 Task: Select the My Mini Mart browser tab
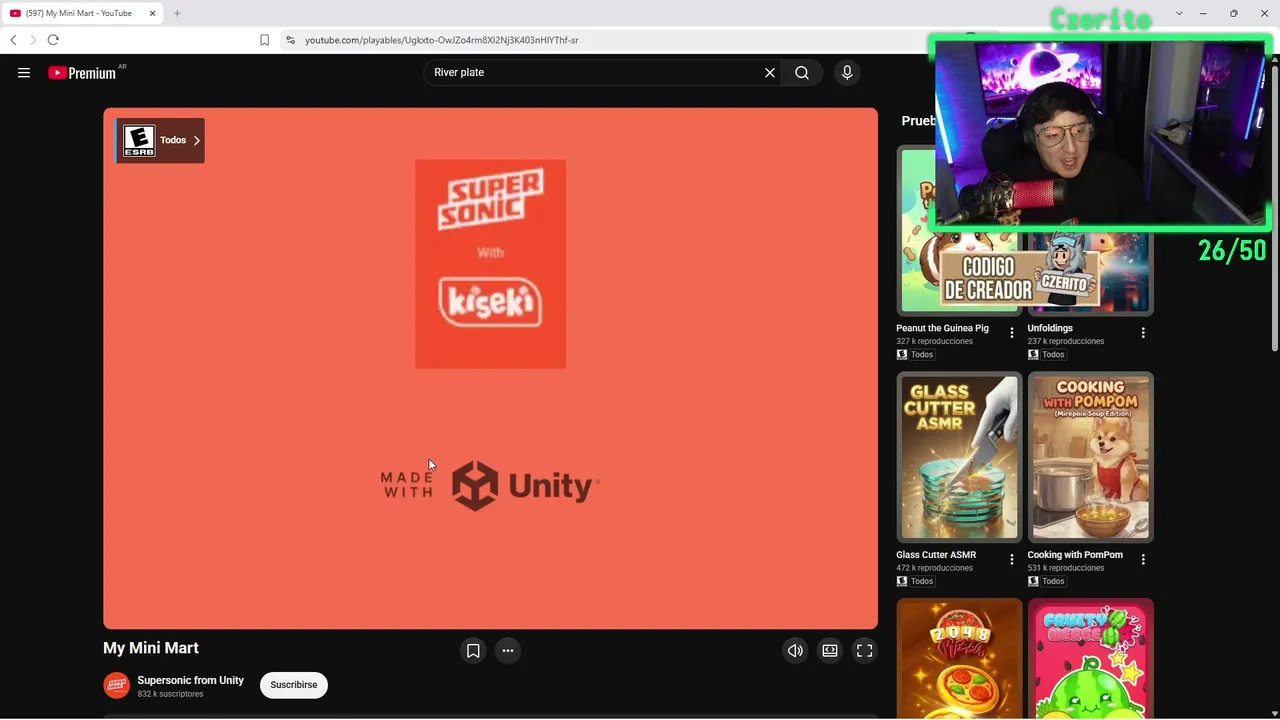pyautogui.click(x=80, y=13)
